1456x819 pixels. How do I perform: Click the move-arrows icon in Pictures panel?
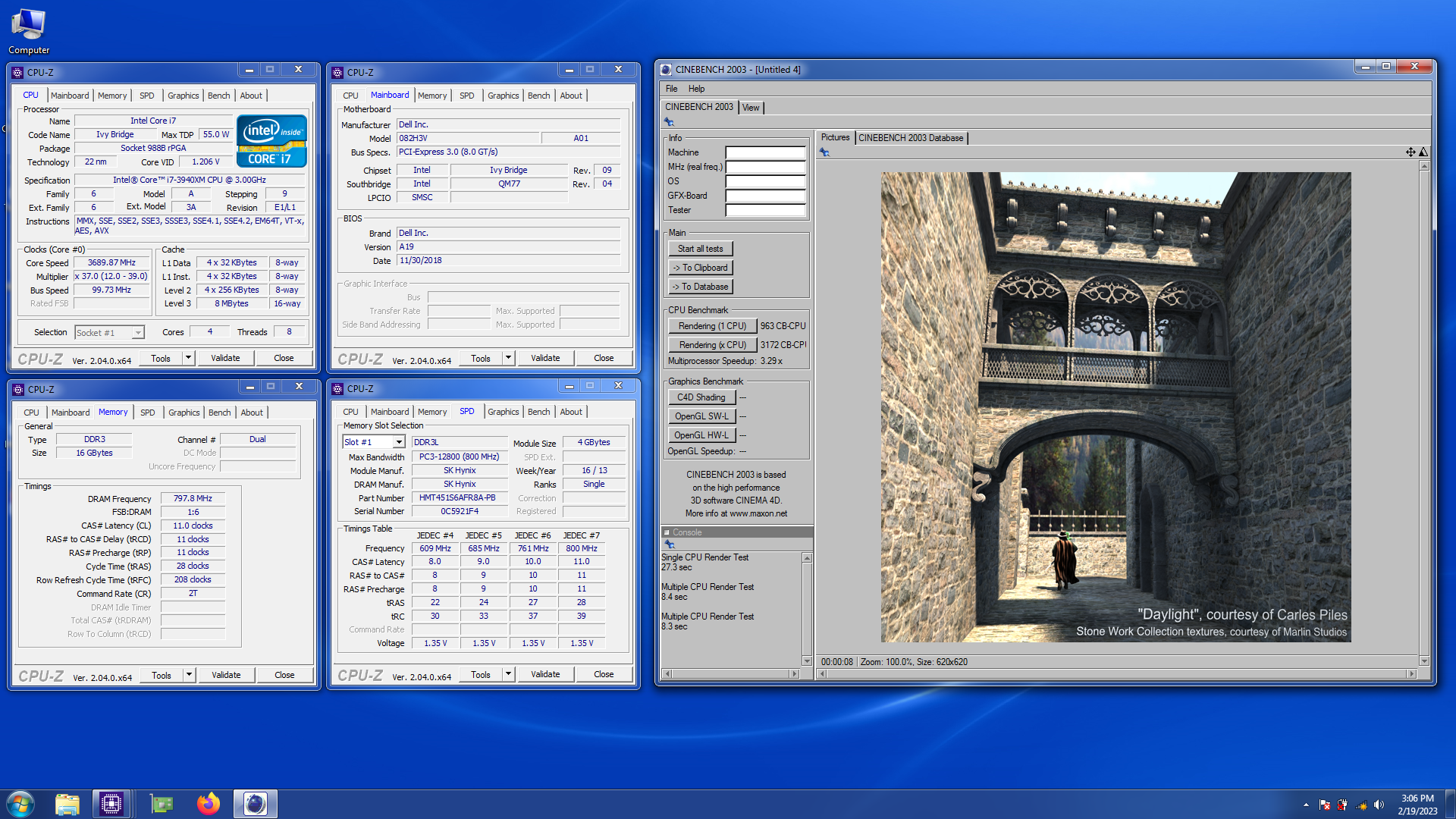1410,152
